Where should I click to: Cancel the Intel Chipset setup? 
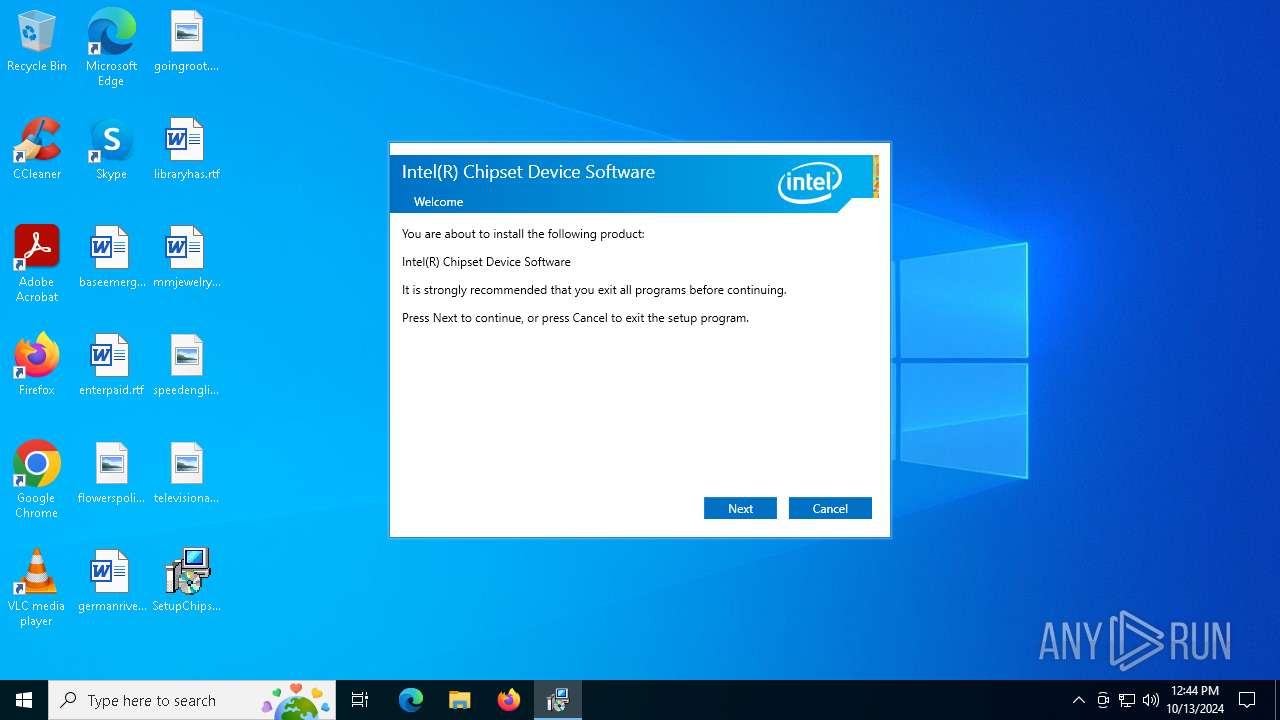point(830,508)
